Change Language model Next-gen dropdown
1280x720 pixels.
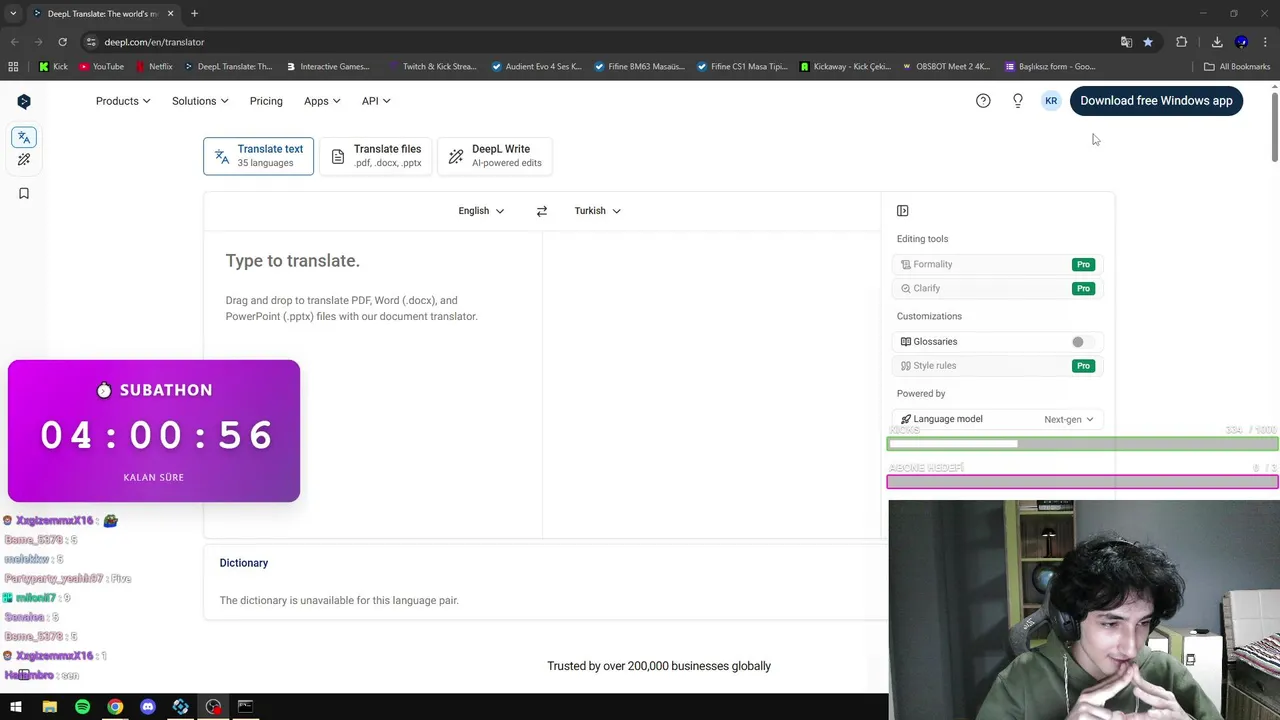click(x=1069, y=420)
